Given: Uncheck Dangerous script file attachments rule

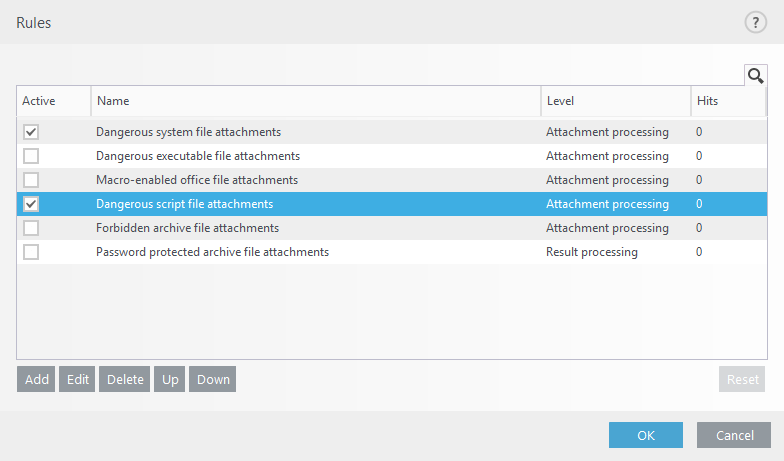Looking at the screenshot, I should [31, 204].
